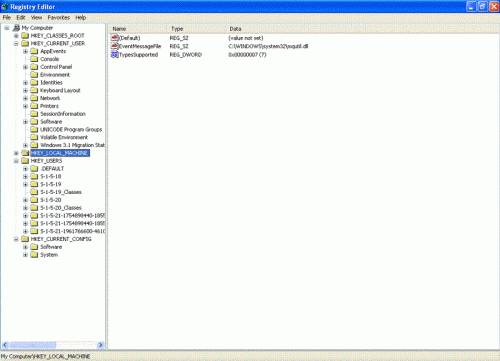Collapse HKEY_USERS node
The height and width of the screenshot is (361, 500).
(x=16, y=161)
